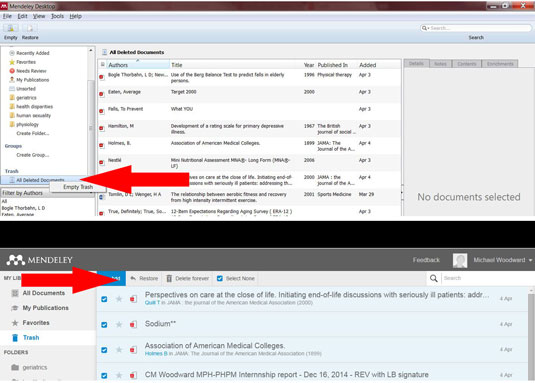Open My Publications in the desktop sidebar
Screen dimensions: 535x383
[32, 79]
